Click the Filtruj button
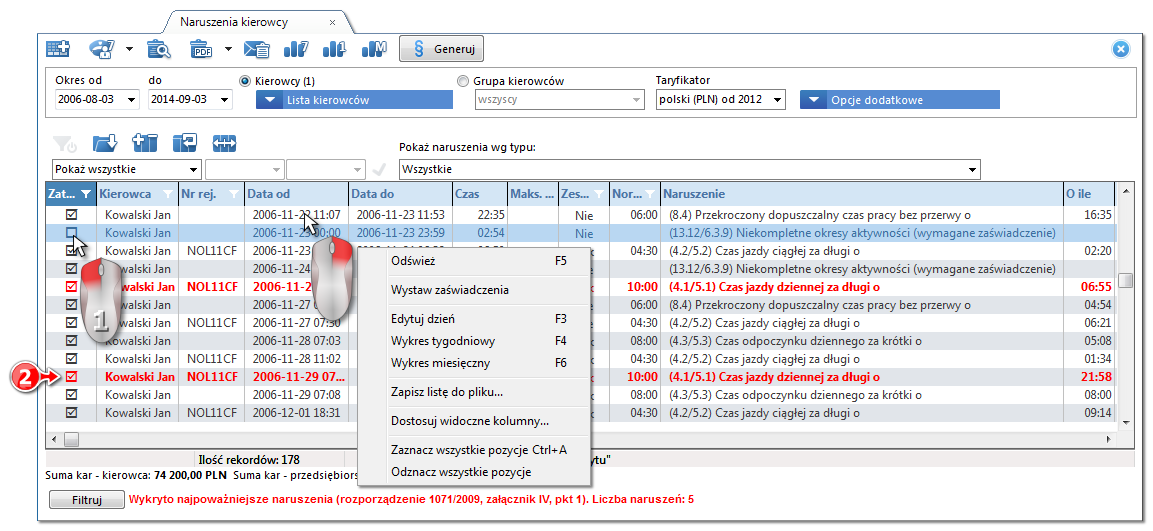Image resolution: width=1153 pixels, height=531 pixels. pyautogui.click(x=87, y=500)
